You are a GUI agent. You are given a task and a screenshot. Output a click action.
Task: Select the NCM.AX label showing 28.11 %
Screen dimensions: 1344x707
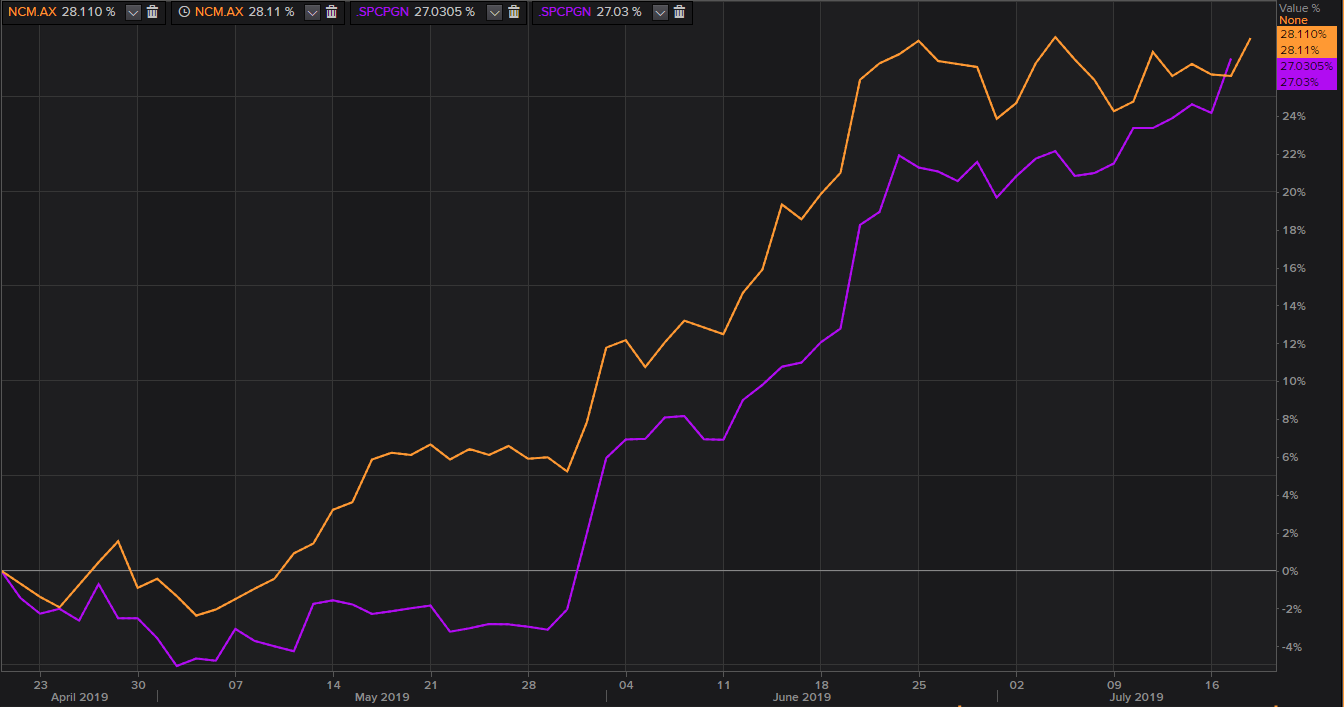tap(218, 12)
